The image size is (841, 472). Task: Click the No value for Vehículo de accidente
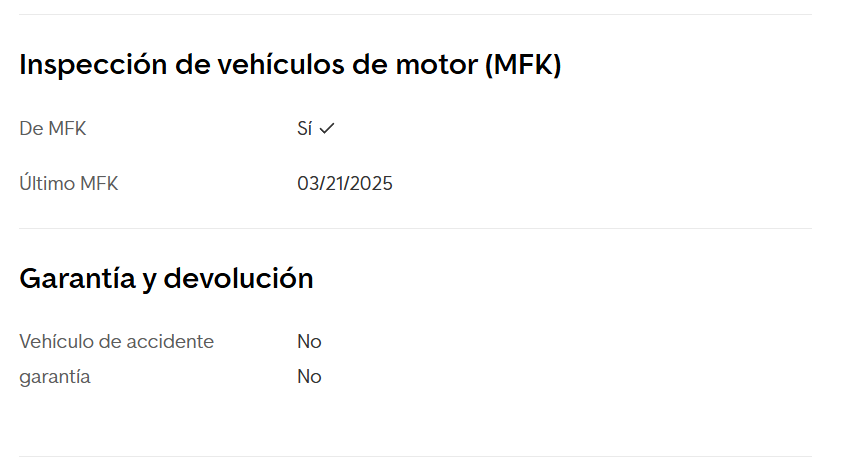[x=309, y=342]
